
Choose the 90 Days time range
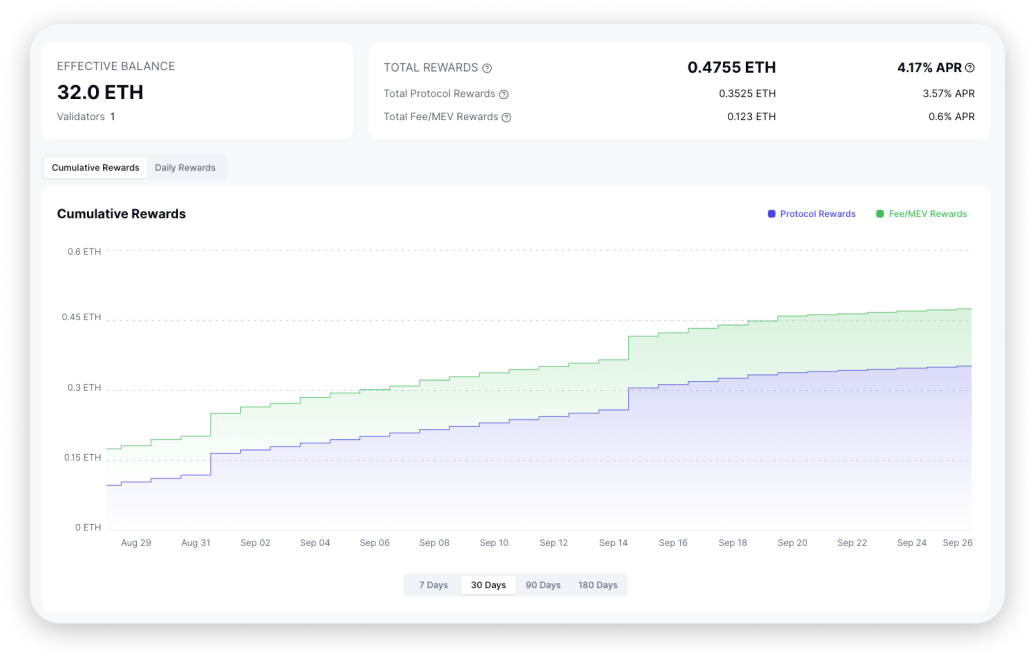click(543, 585)
